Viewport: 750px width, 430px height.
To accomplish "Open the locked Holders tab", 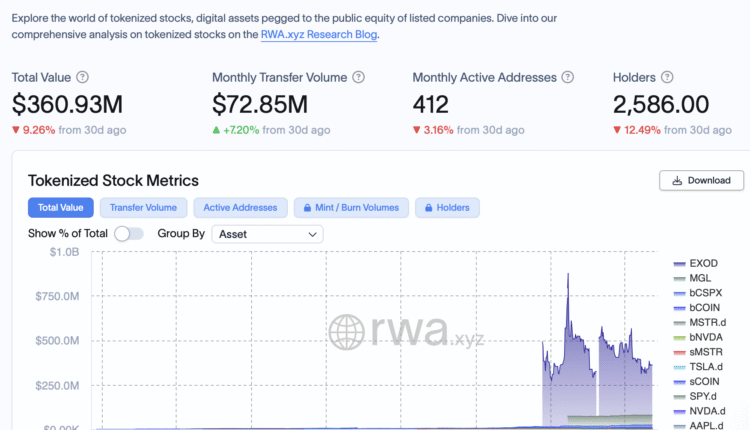I will pos(447,207).
